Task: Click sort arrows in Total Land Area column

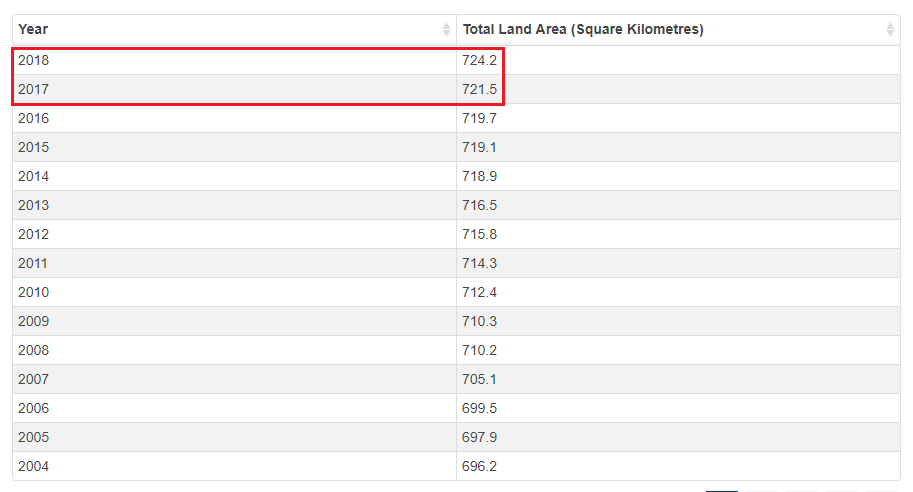Action: pyautogui.click(x=890, y=30)
